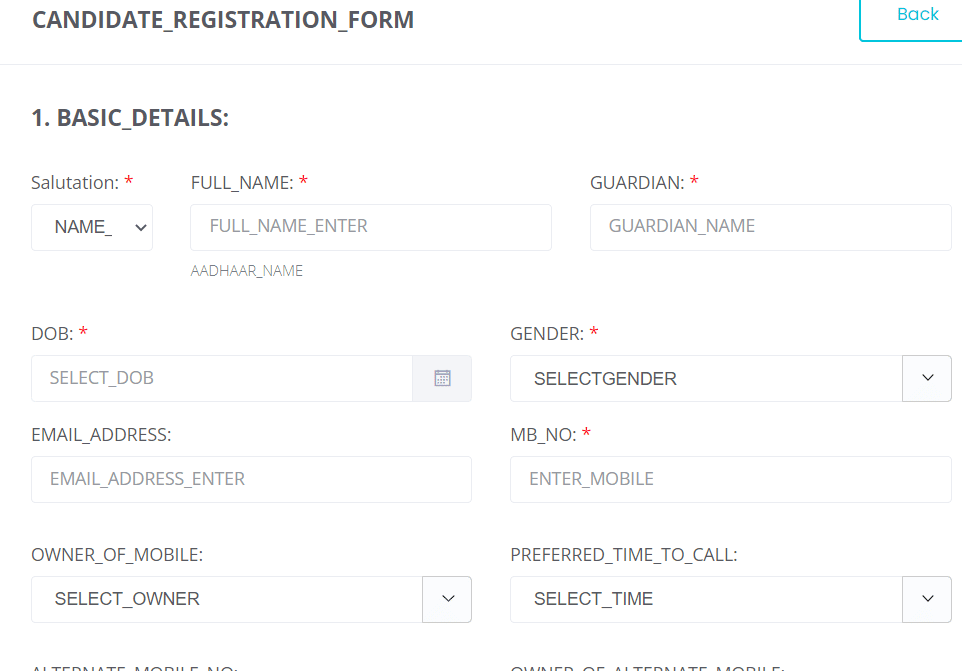
Task: Click the CANDIDATE_REGISTRATION_FORM heading
Action: (x=223, y=19)
